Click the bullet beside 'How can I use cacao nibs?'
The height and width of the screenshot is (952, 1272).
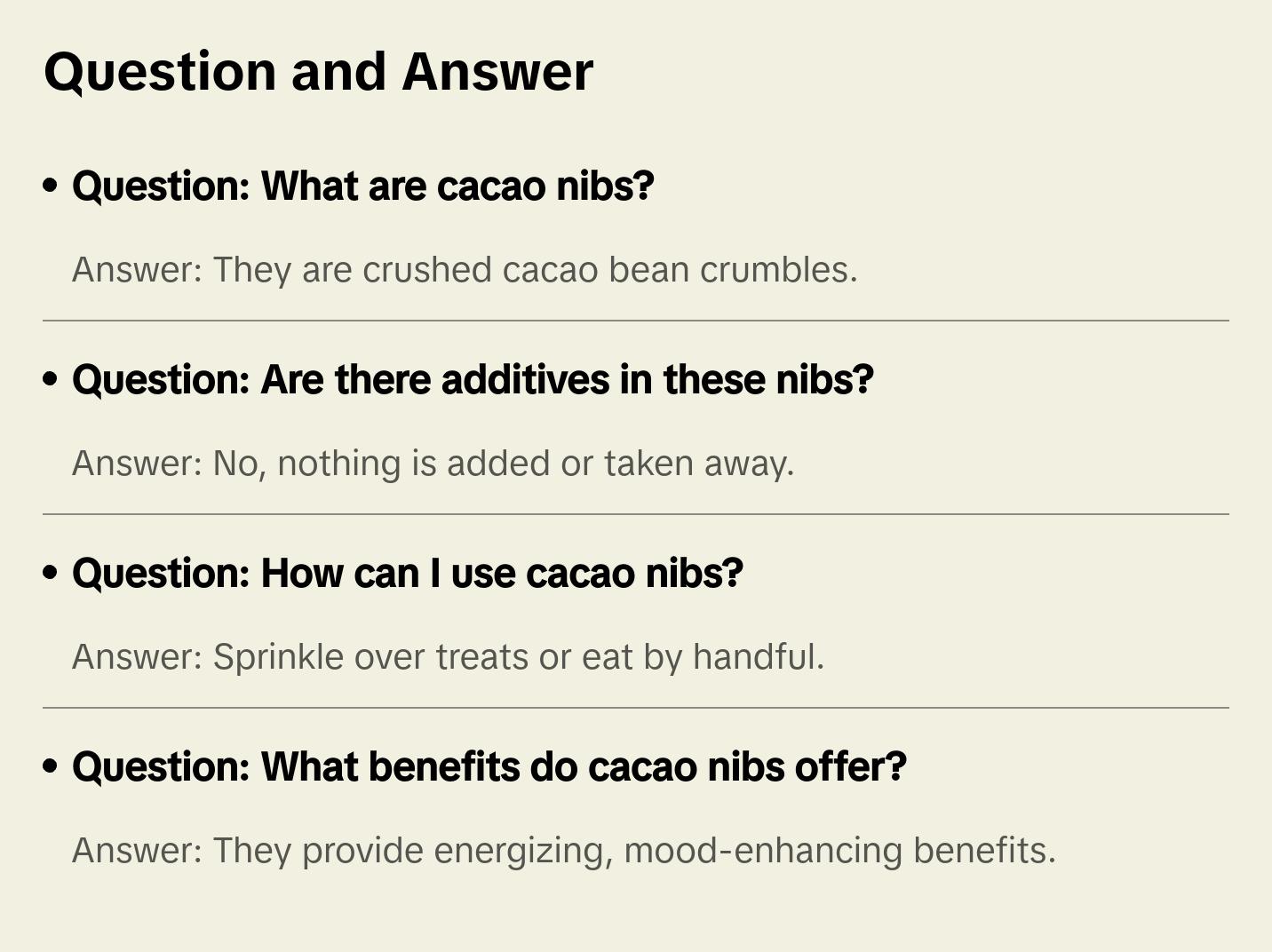(51, 573)
